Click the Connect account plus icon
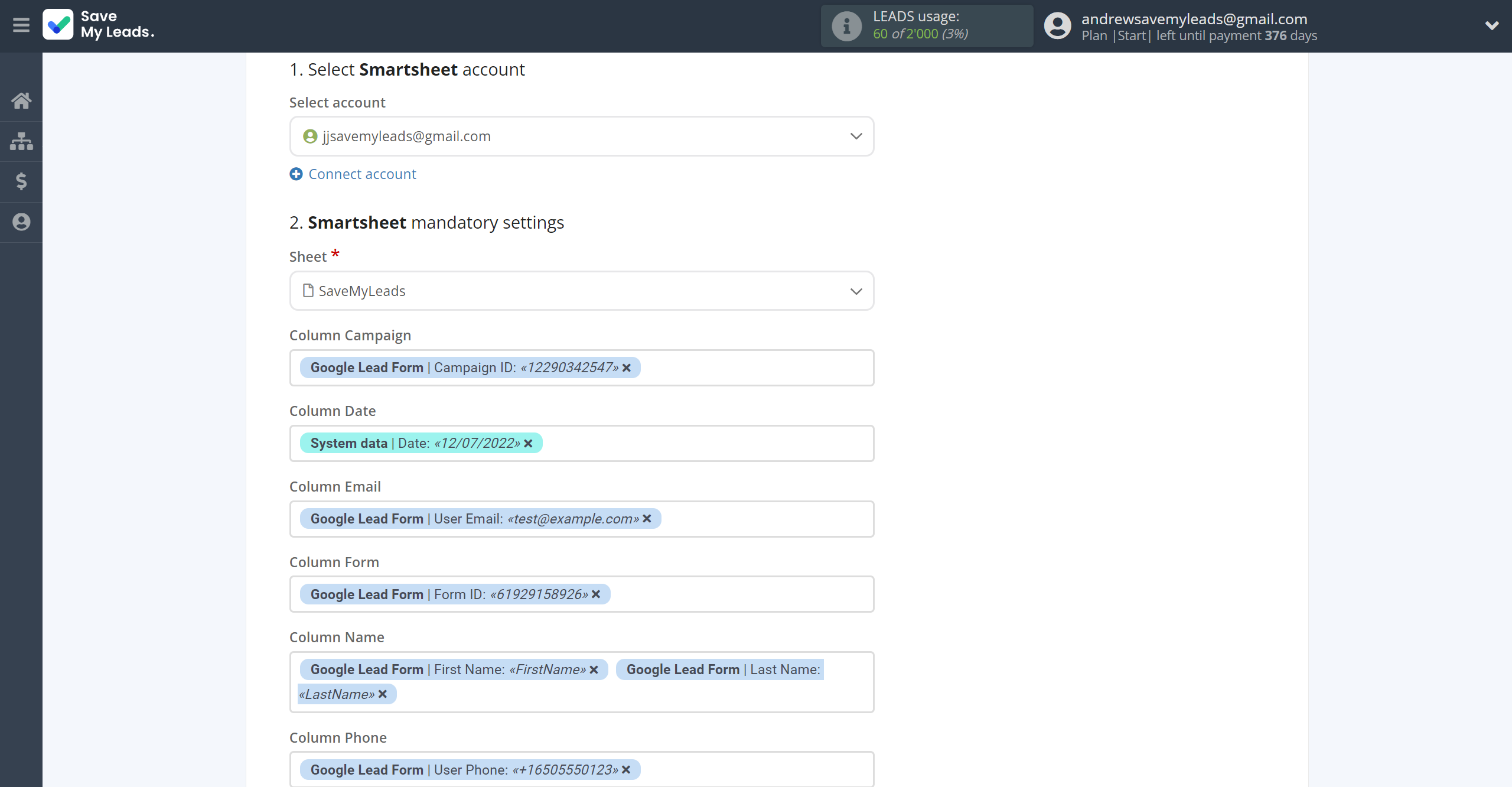The height and width of the screenshot is (787, 1512). pos(296,174)
